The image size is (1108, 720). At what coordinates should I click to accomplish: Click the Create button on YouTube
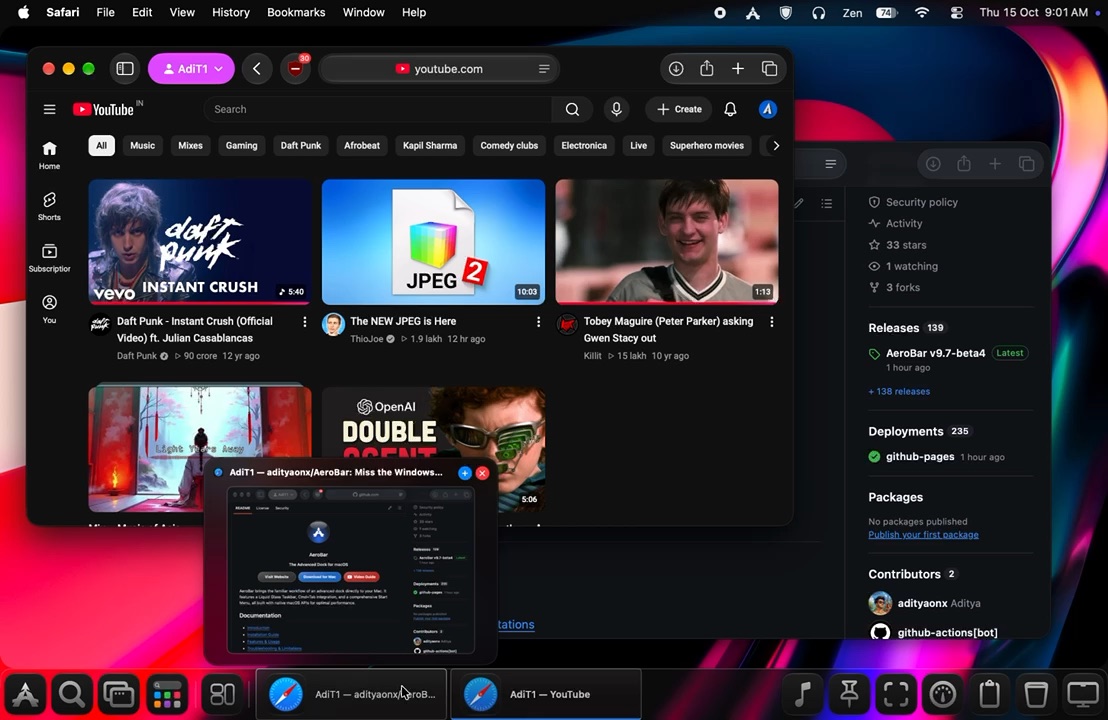point(679,110)
